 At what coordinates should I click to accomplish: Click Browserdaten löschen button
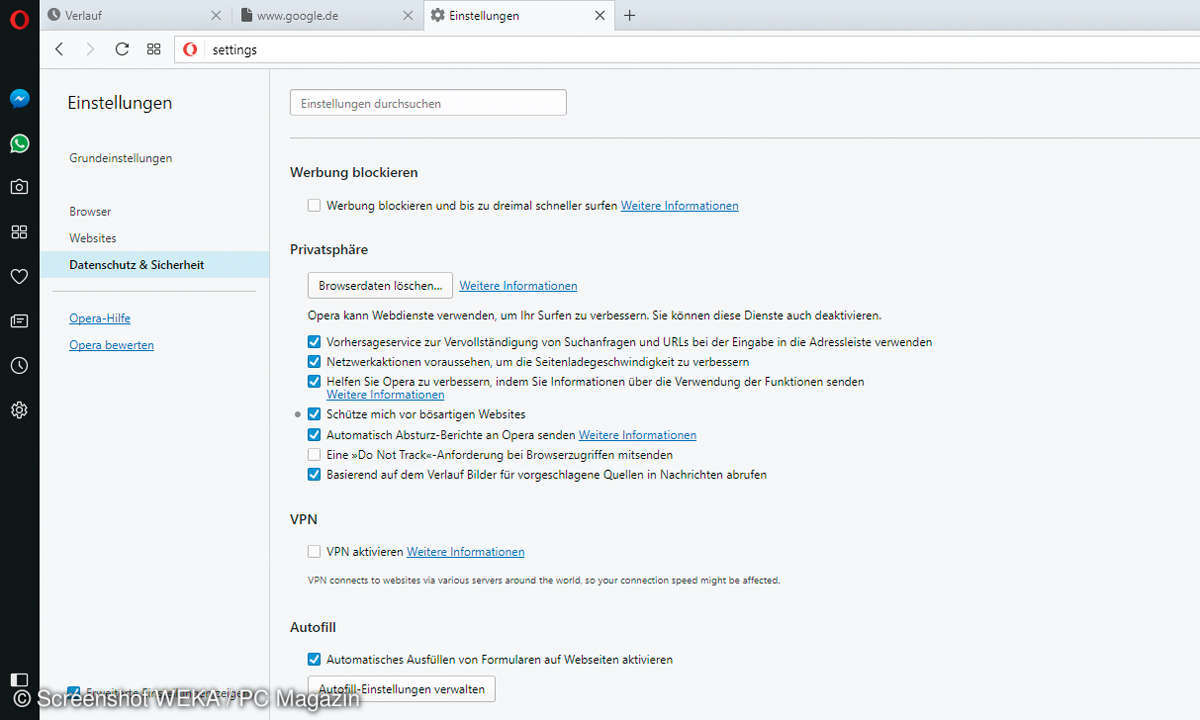pyautogui.click(x=380, y=286)
